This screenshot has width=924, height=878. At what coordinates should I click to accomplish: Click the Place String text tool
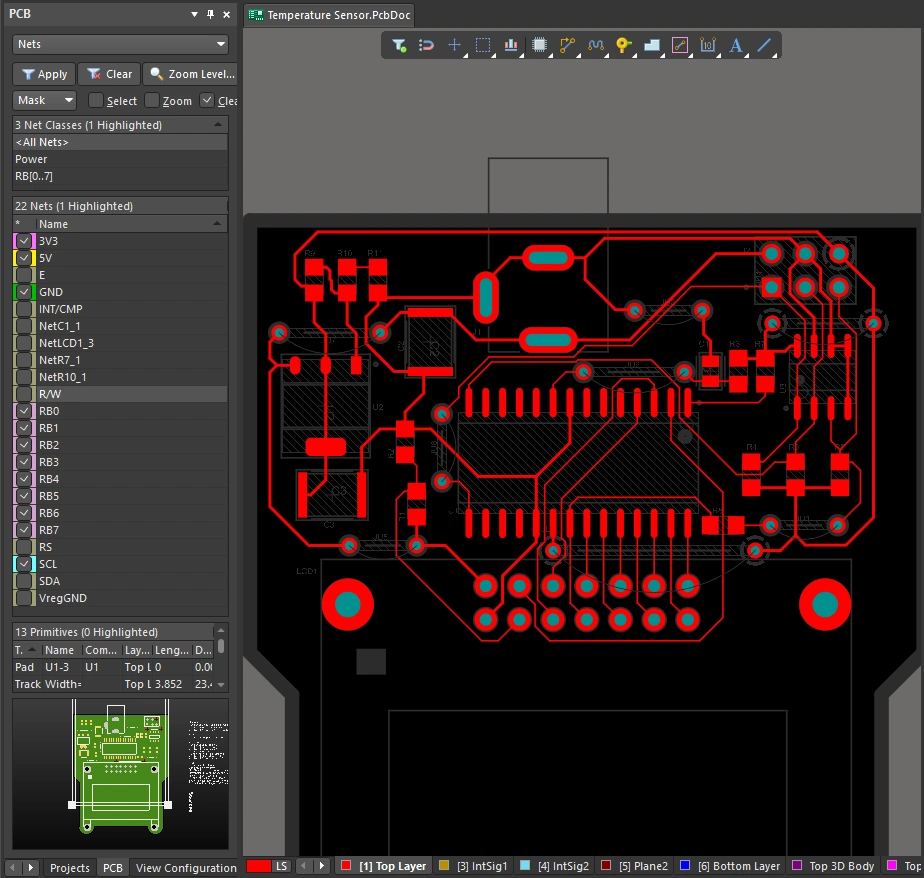point(736,45)
